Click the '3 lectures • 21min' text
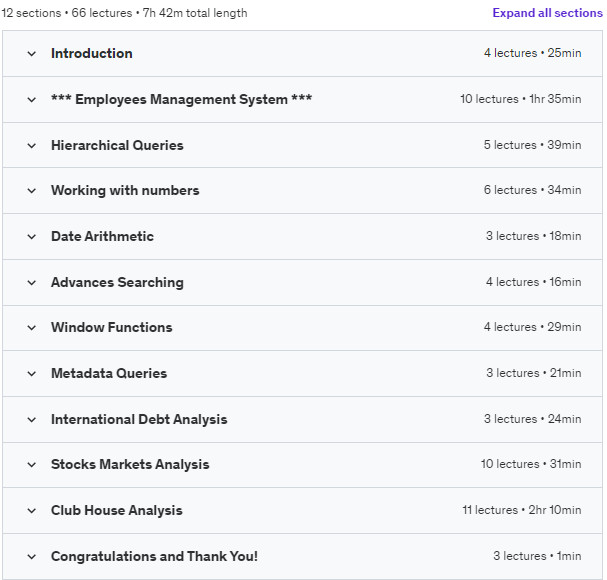Screen dimensions: 607x580 coord(533,373)
